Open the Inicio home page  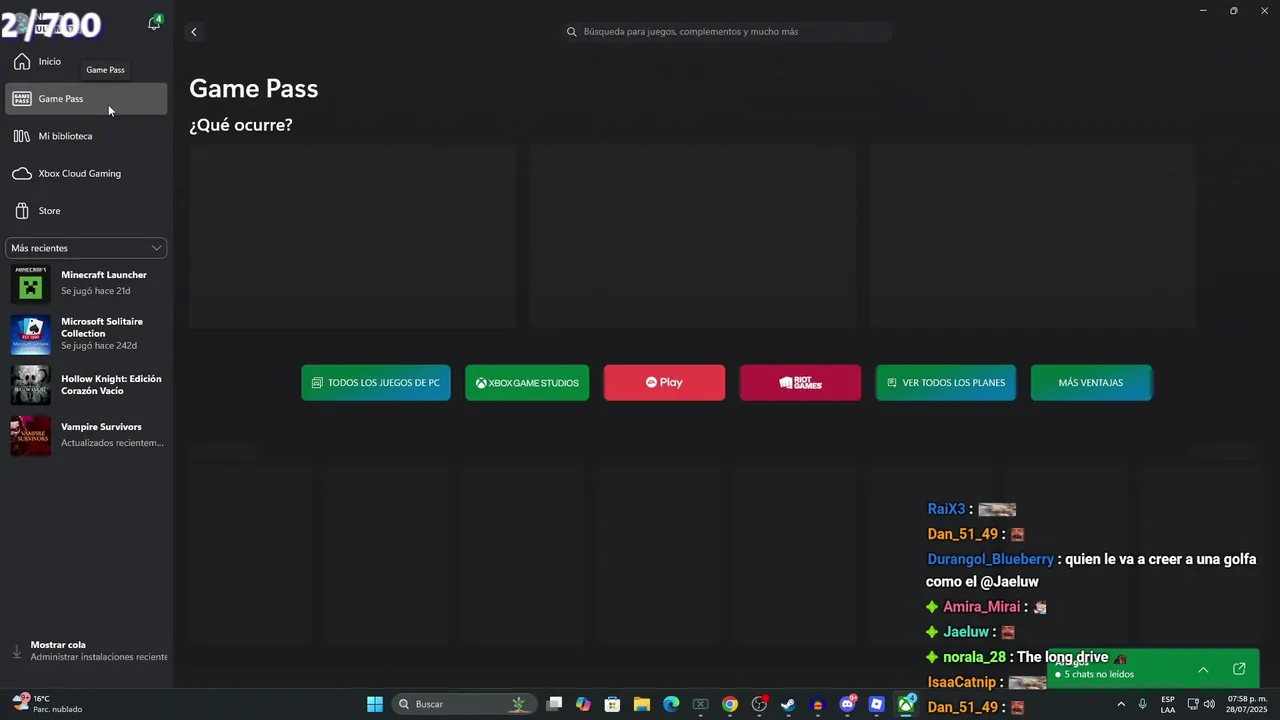coord(86,62)
